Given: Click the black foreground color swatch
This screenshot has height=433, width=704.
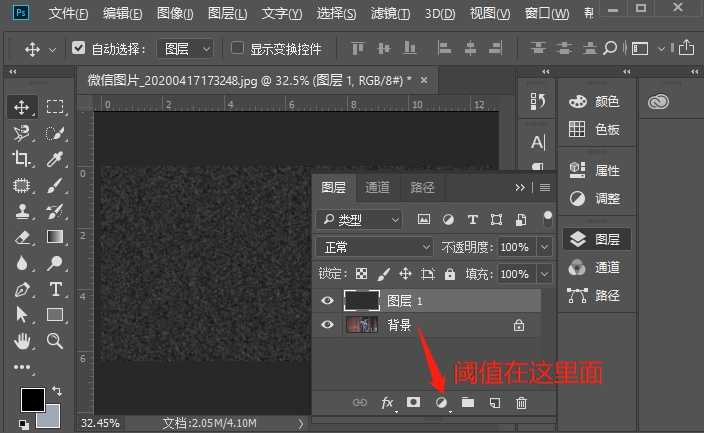Looking at the screenshot, I should click(x=32, y=400).
